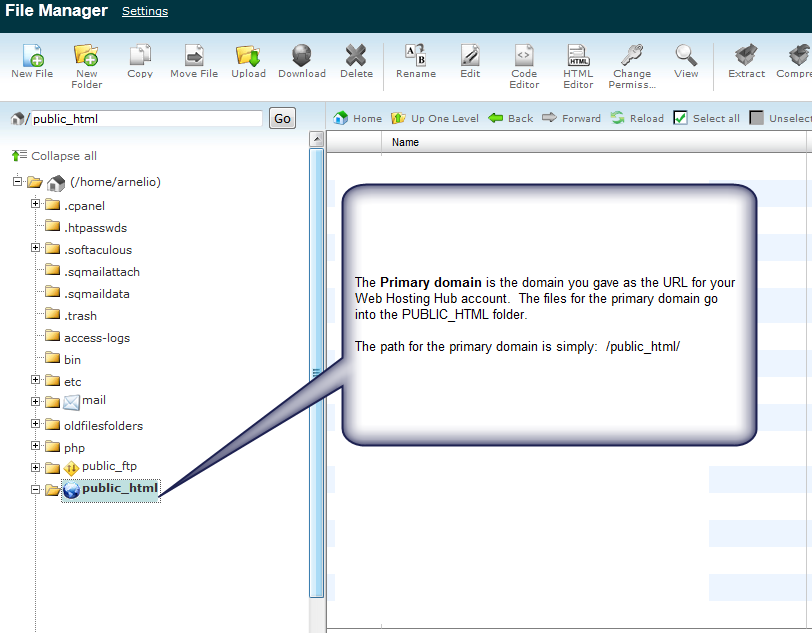Expand the mail folder tree node
This screenshot has height=633, width=812.
36,402
